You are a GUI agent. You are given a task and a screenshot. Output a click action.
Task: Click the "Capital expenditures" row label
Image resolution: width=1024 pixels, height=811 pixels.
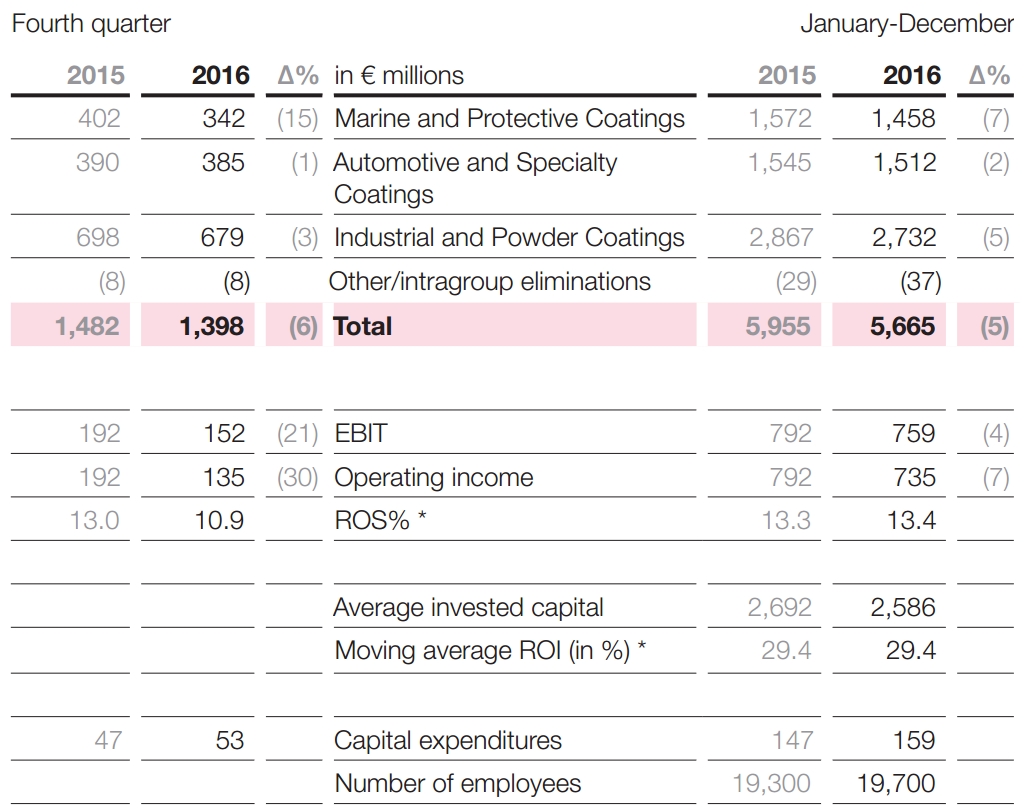pyautogui.click(x=448, y=741)
